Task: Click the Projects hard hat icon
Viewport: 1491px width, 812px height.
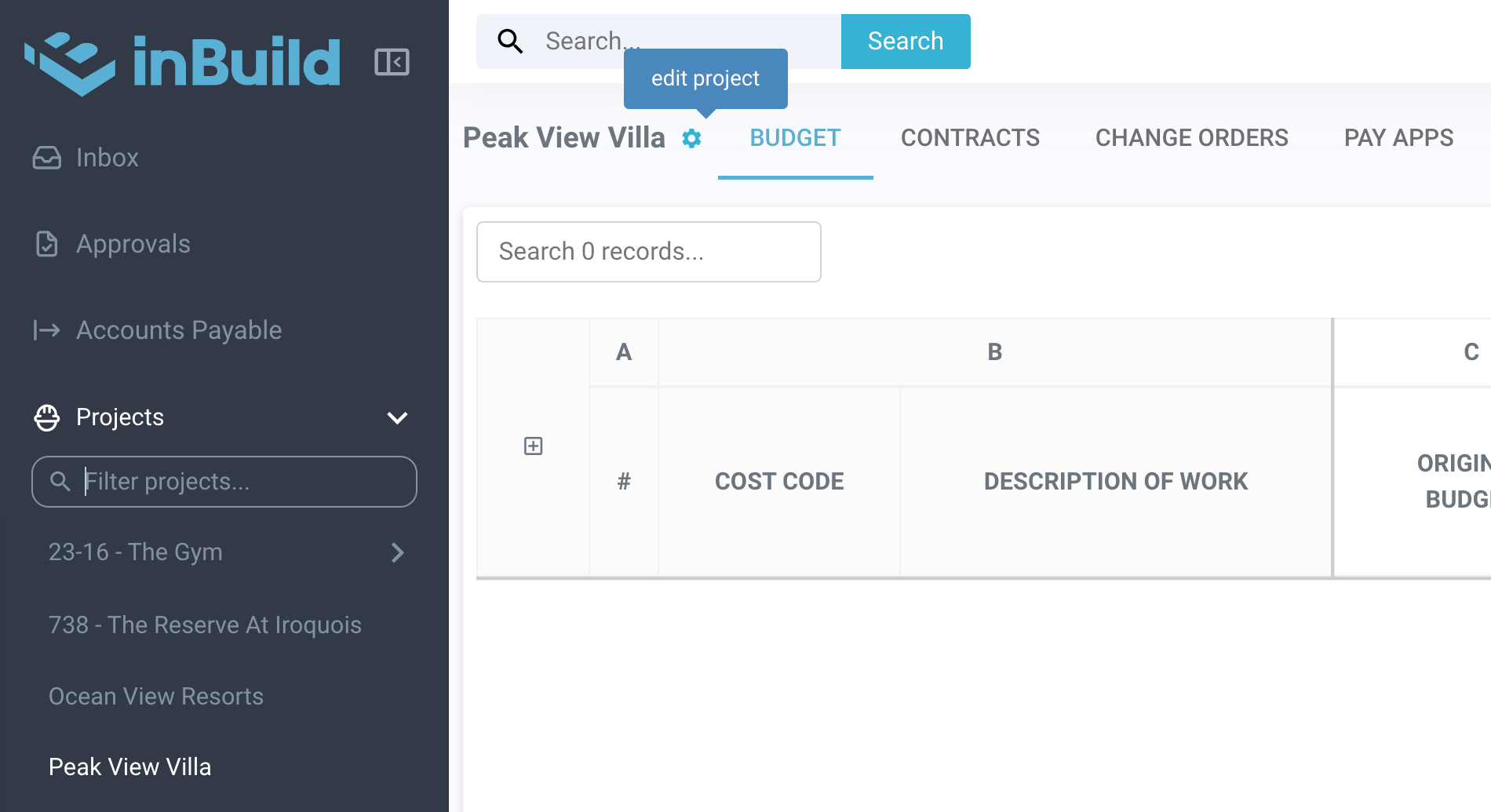Action: pos(47,417)
